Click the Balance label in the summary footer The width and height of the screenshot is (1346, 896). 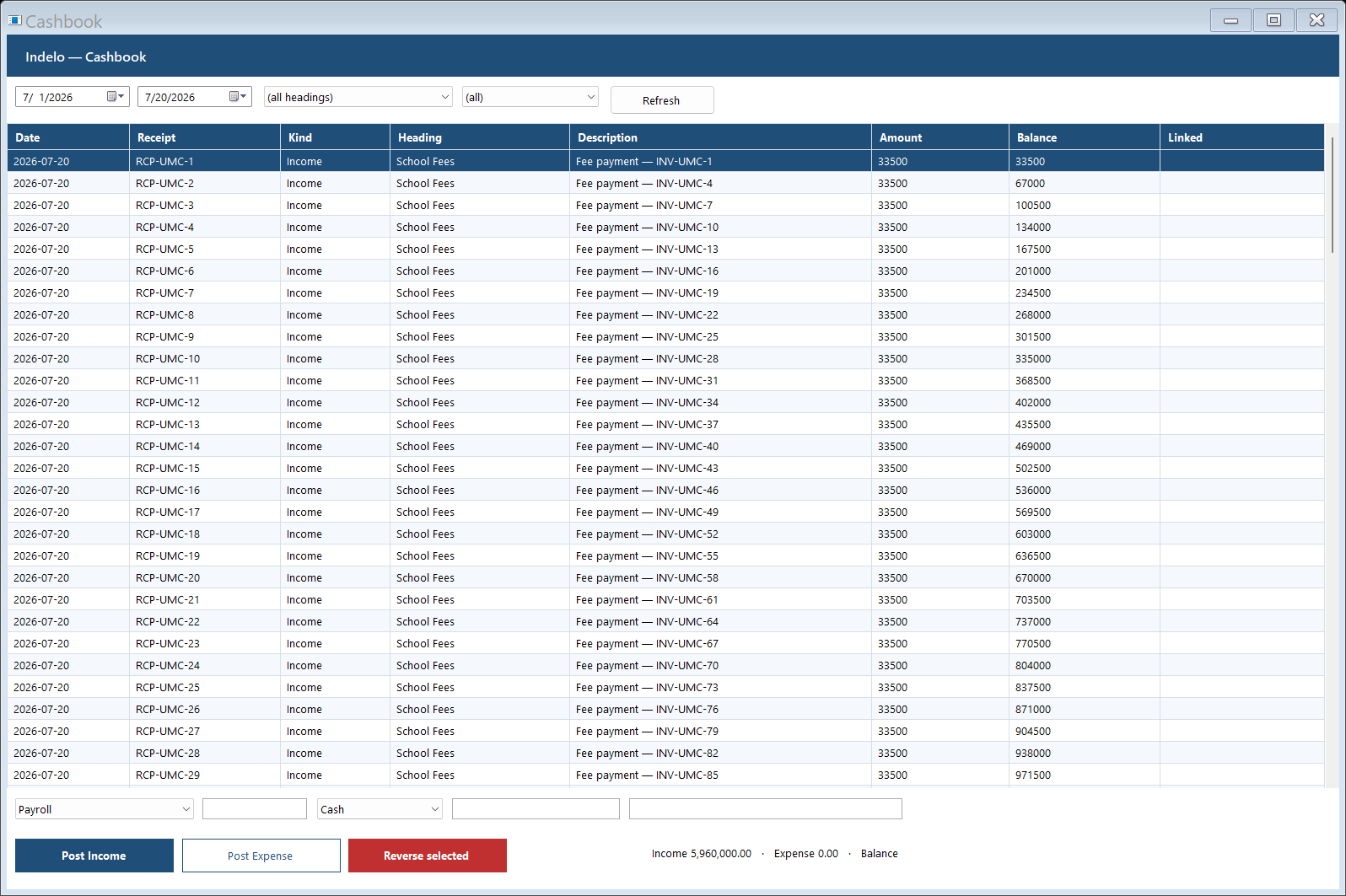tap(880, 853)
